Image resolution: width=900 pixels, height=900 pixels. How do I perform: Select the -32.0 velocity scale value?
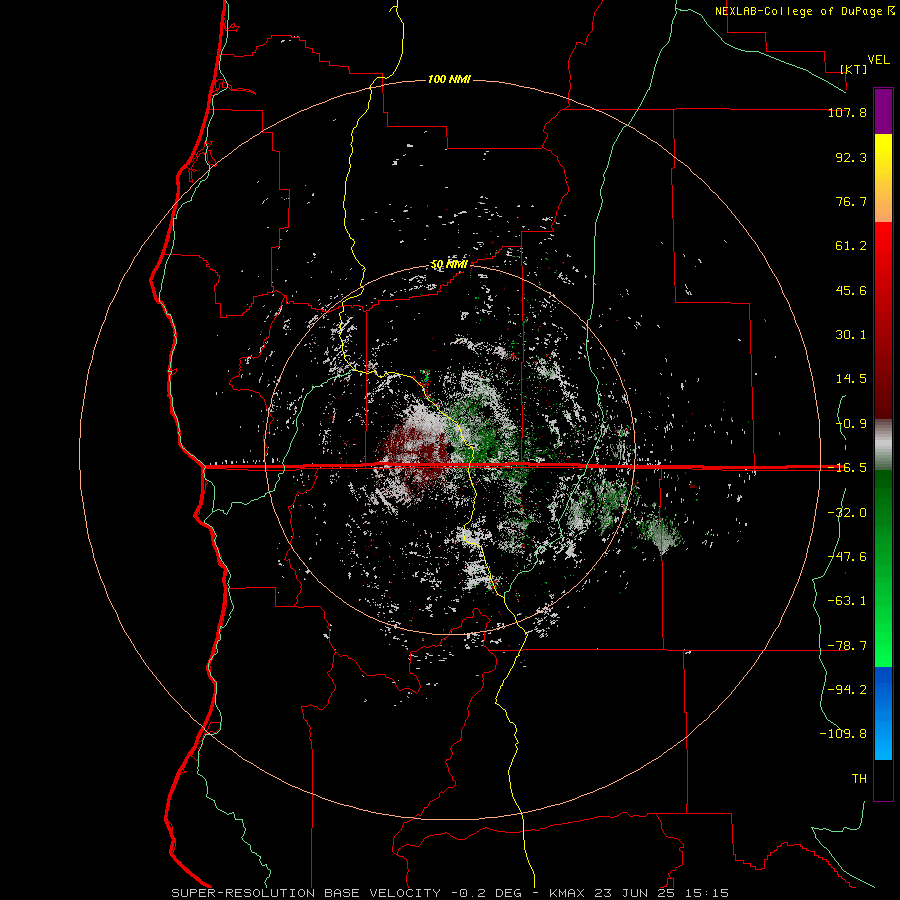click(847, 513)
